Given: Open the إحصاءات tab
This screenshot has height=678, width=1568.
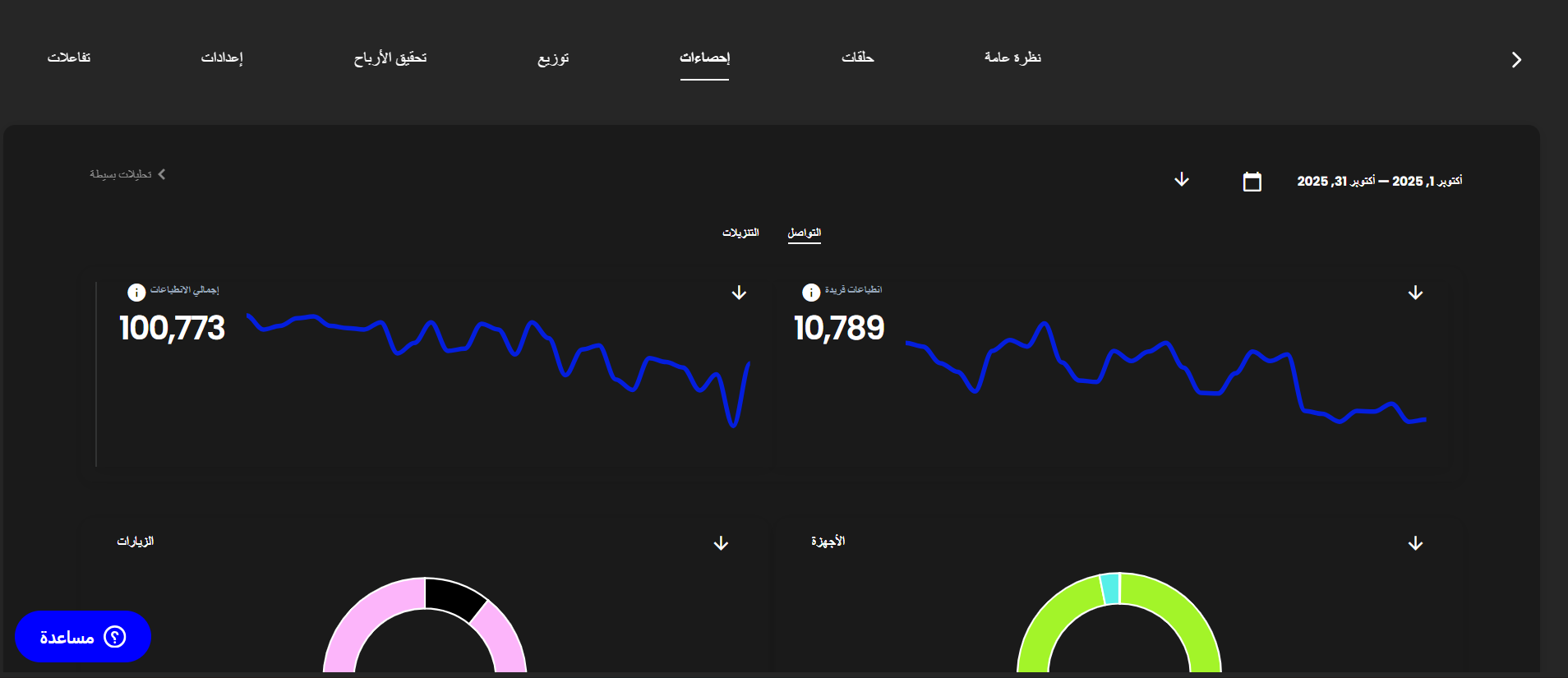Looking at the screenshot, I should (x=704, y=58).
